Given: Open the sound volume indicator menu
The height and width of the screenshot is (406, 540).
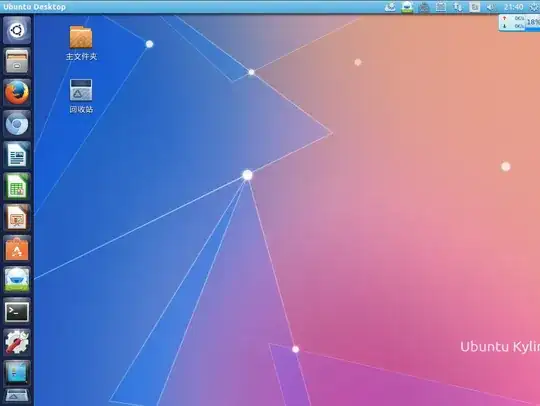Looking at the screenshot, I should tap(491, 7).
